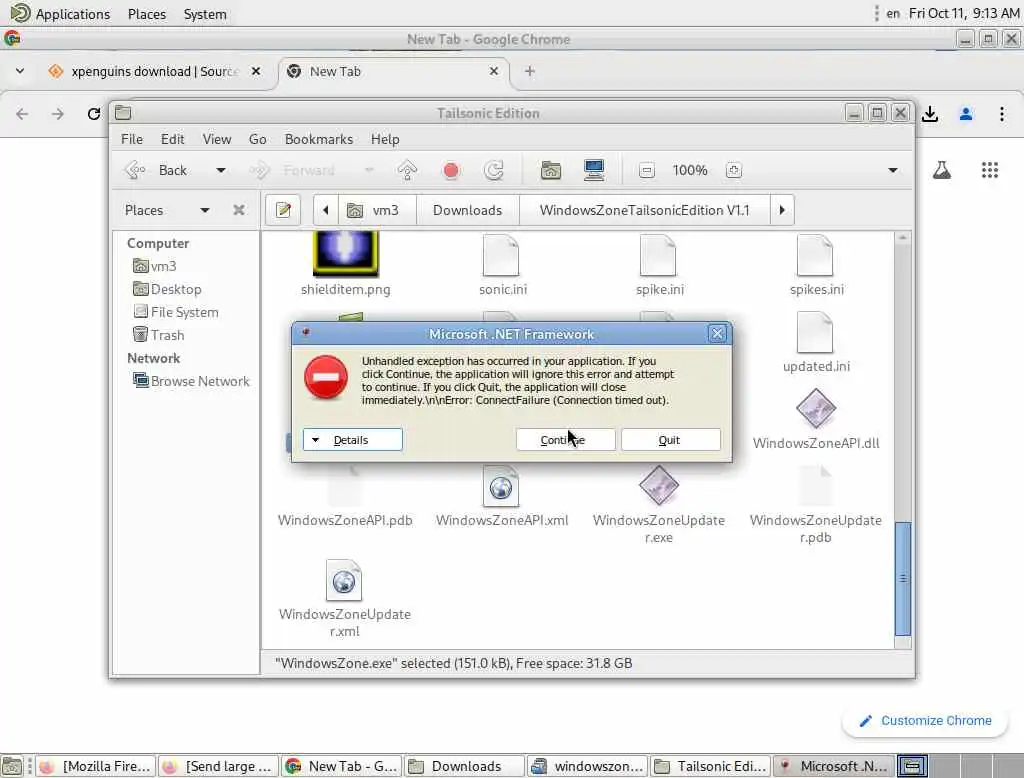
Task: Click the show desktop taskbar icon
Action: click(x=12, y=766)
